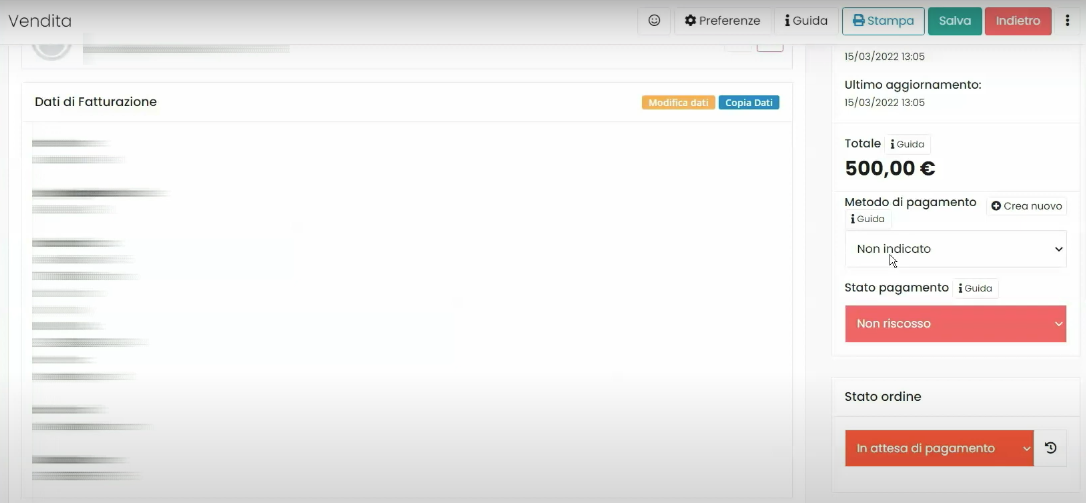Viewport: 1086px width, 503px height.
Task: Open the In attesa di pagamento dropdown
Action: (x=939, y=448)
